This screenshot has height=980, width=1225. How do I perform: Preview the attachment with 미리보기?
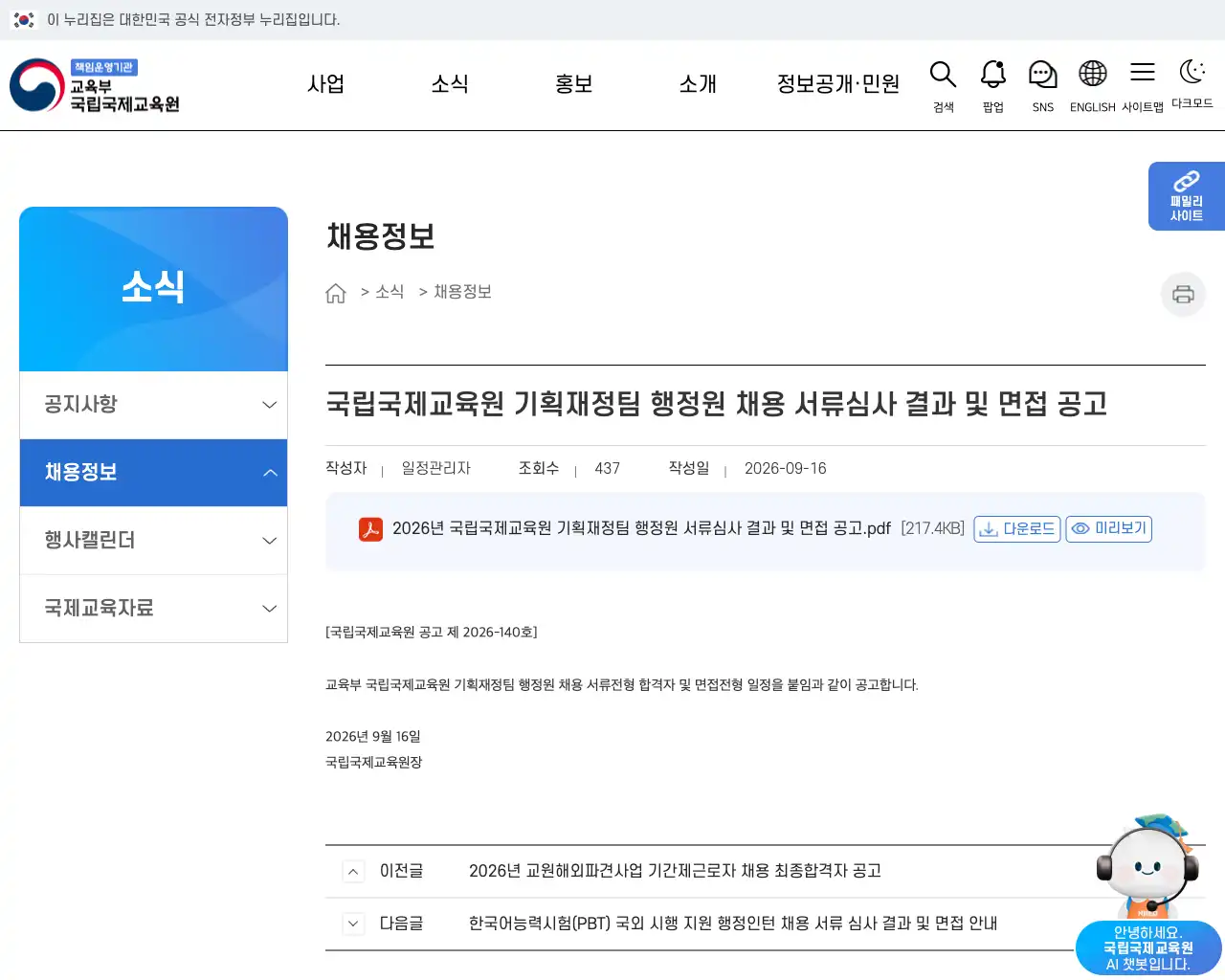pos(1108,528)
